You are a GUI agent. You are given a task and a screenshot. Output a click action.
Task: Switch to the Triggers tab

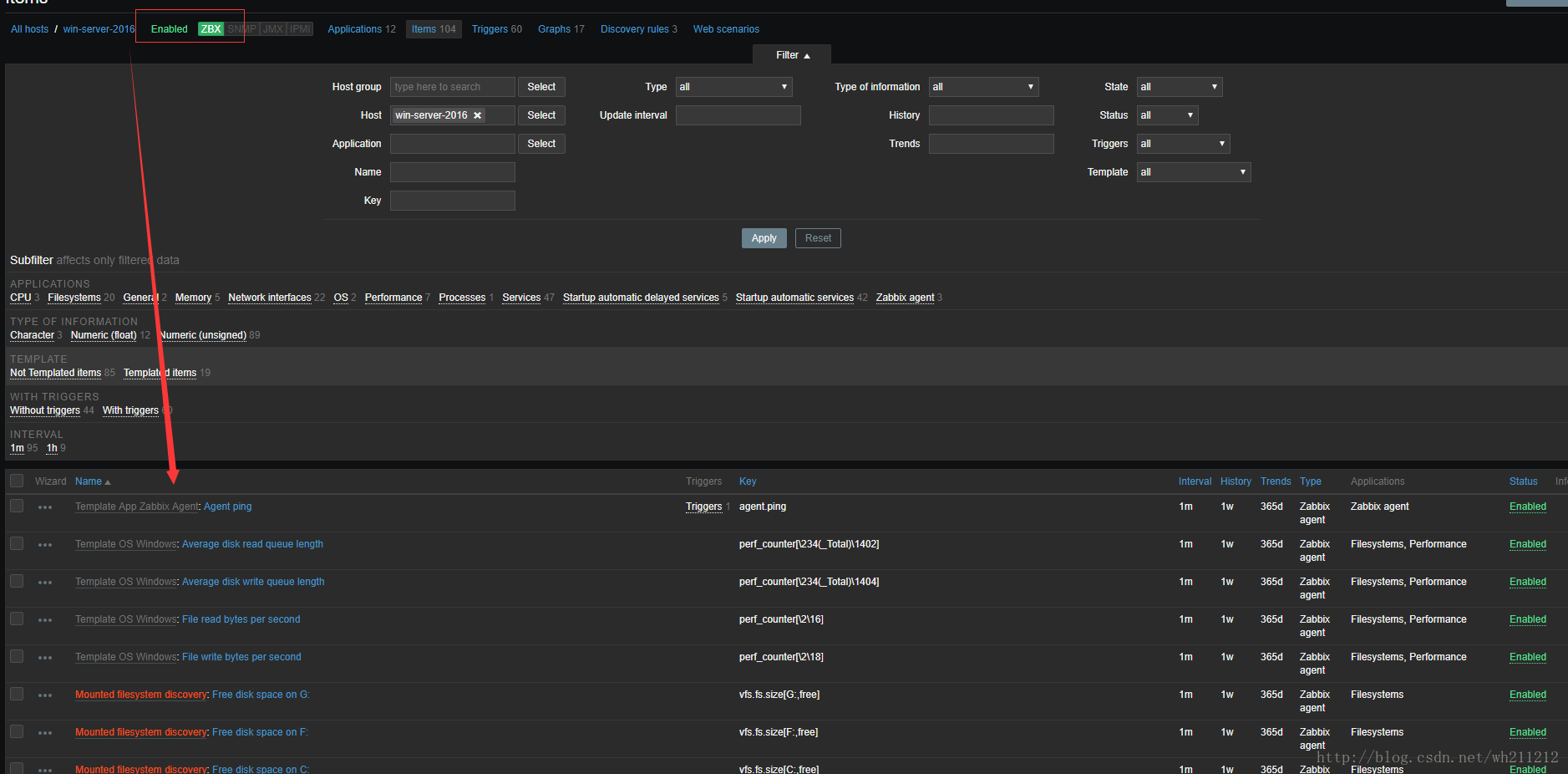pos(490,28)
